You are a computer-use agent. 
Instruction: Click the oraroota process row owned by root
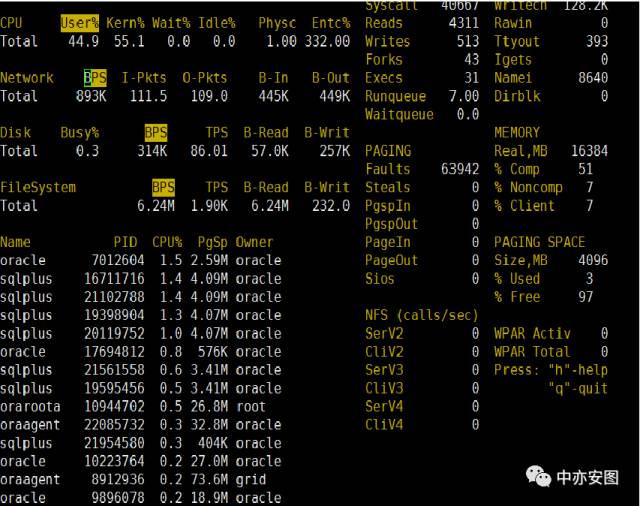click(133, 406)
